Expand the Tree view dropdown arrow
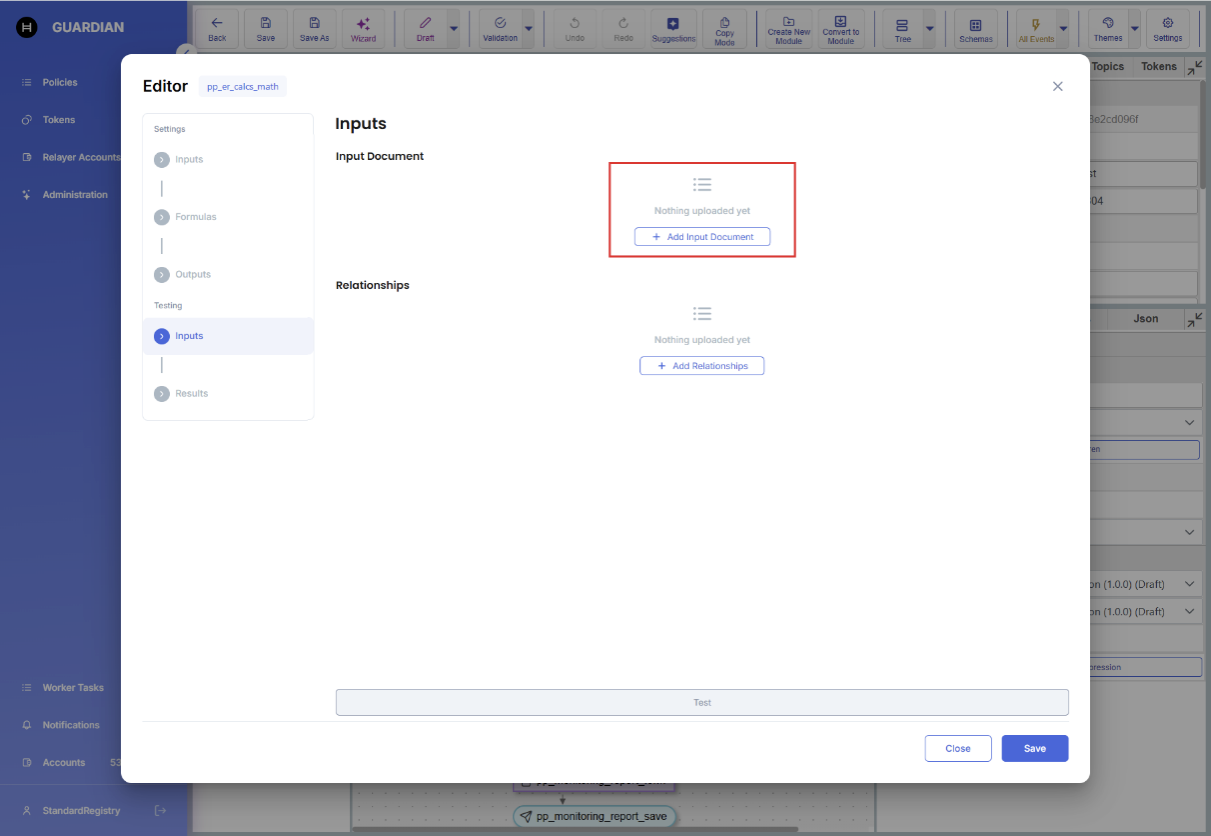1211x836 pixels. (930, 29)
